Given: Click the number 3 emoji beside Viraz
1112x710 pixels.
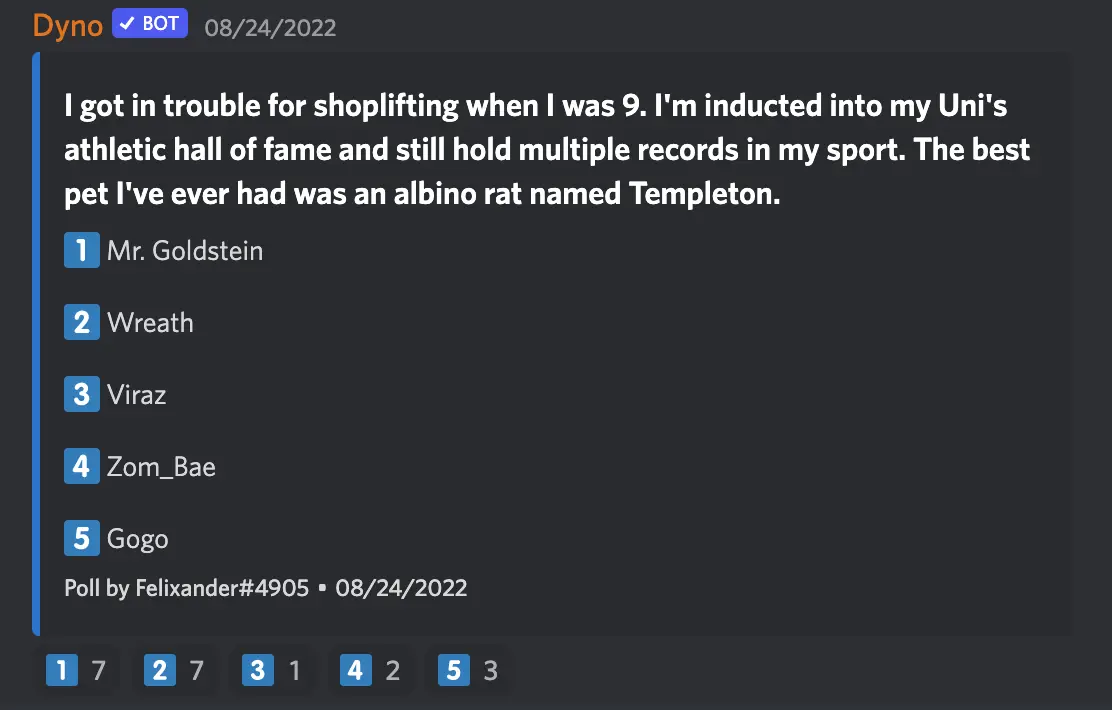Looking at the screenshot, I should (x=81, y=394).
